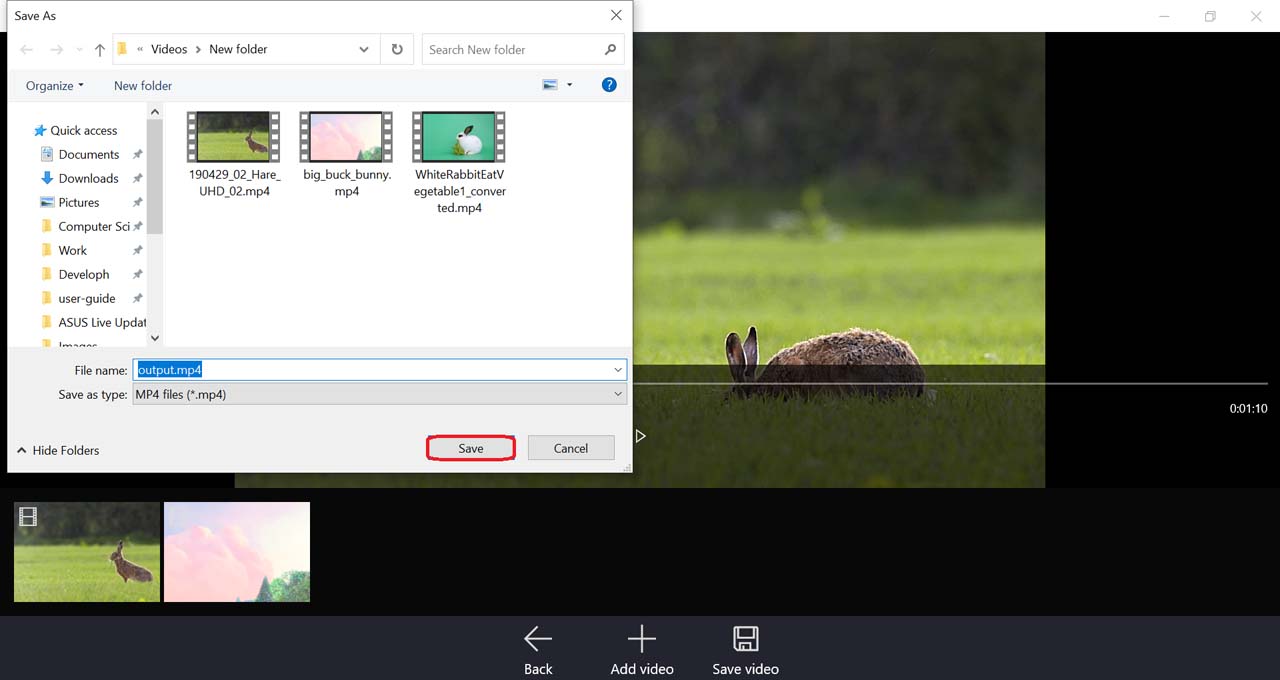Open the change view icon in toolbar
Image resolution: width=1280 pixels, height=680 pixels.
tap(550, 85)
